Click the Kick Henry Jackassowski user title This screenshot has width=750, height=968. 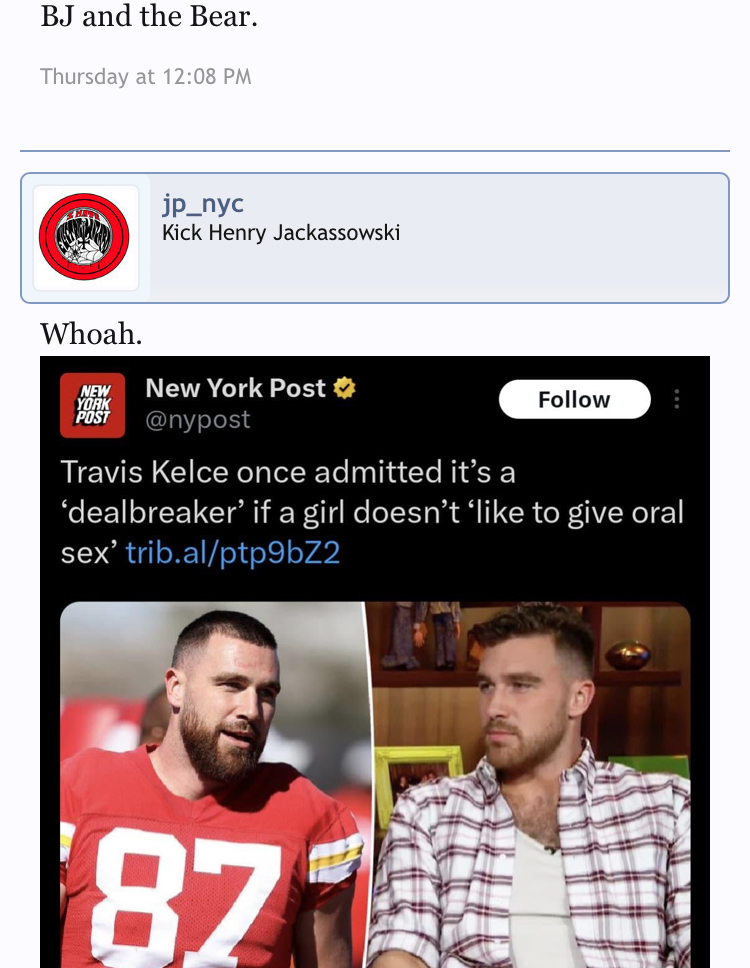281,233
